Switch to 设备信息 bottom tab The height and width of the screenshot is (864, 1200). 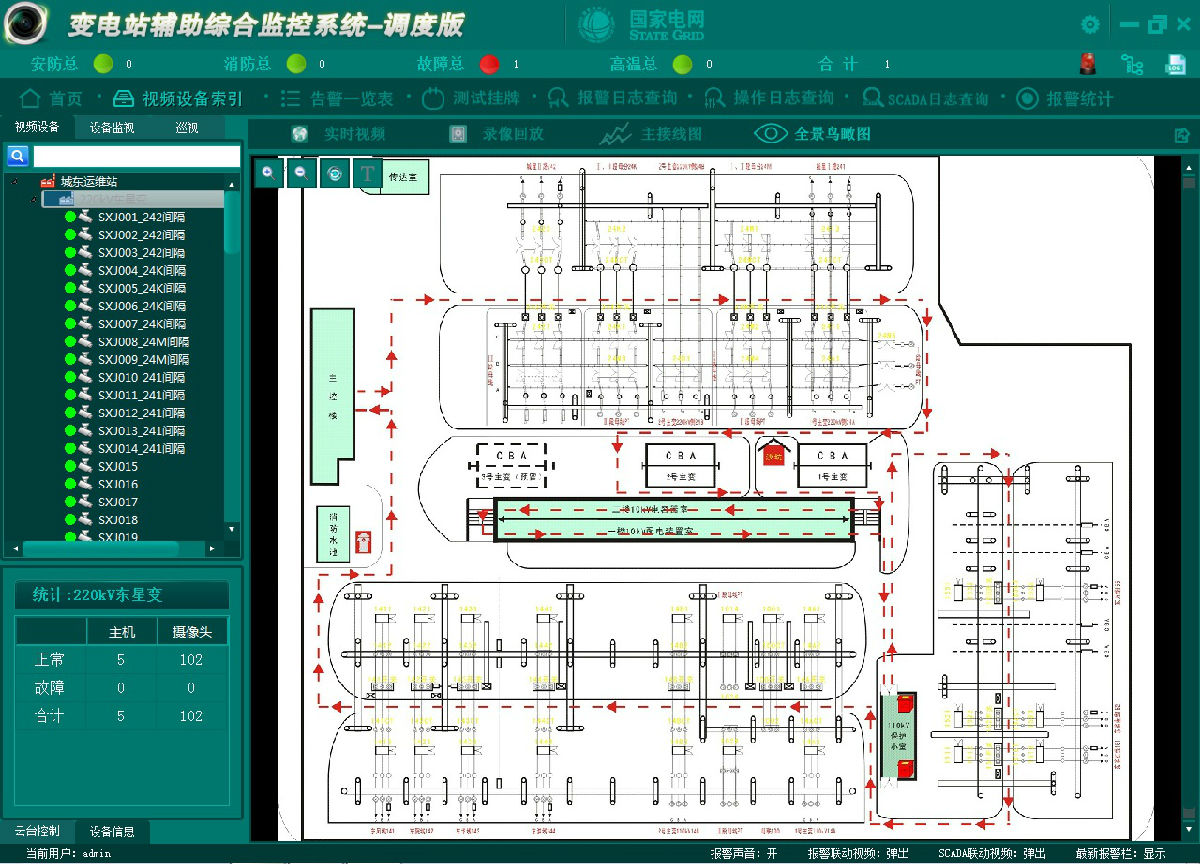click(x=111, y=831)
